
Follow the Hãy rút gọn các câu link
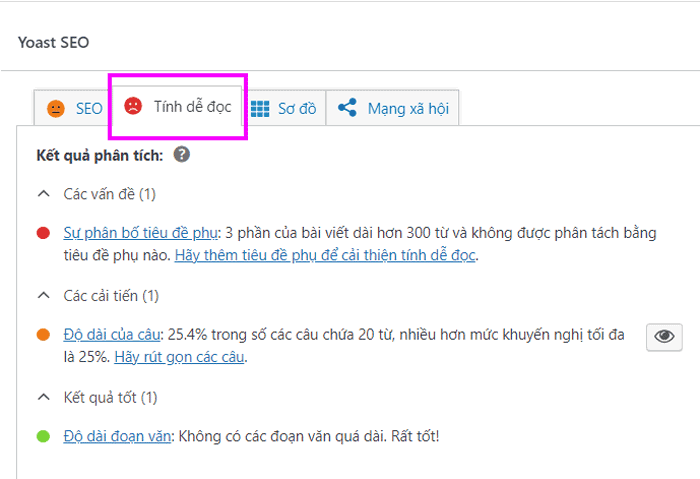pyautogui.click(x=179, y=357)
